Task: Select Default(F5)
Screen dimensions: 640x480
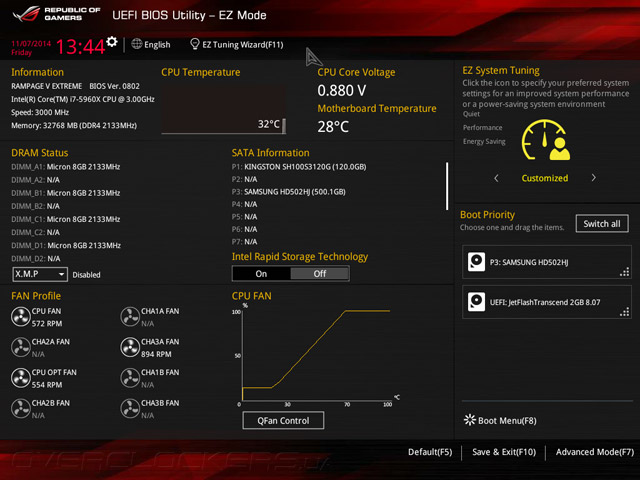Action: [430, 452]
